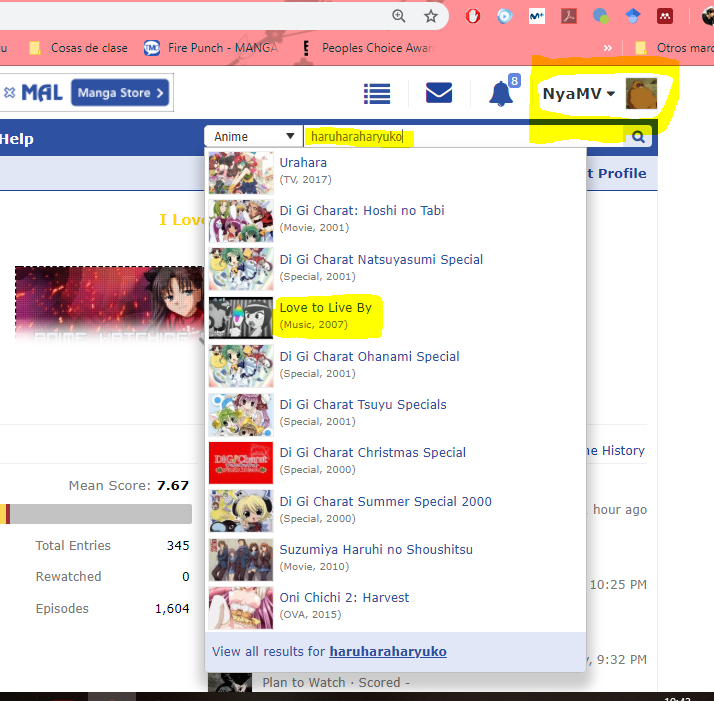Open the Help menu item
This screenshot has height=701, width=714.
click(x=16, y=138)
